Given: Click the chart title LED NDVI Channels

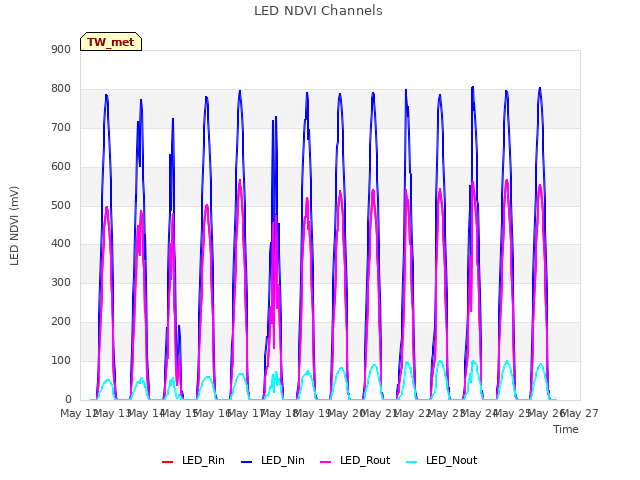Looking at the screenshot, I should click(318, 11).
